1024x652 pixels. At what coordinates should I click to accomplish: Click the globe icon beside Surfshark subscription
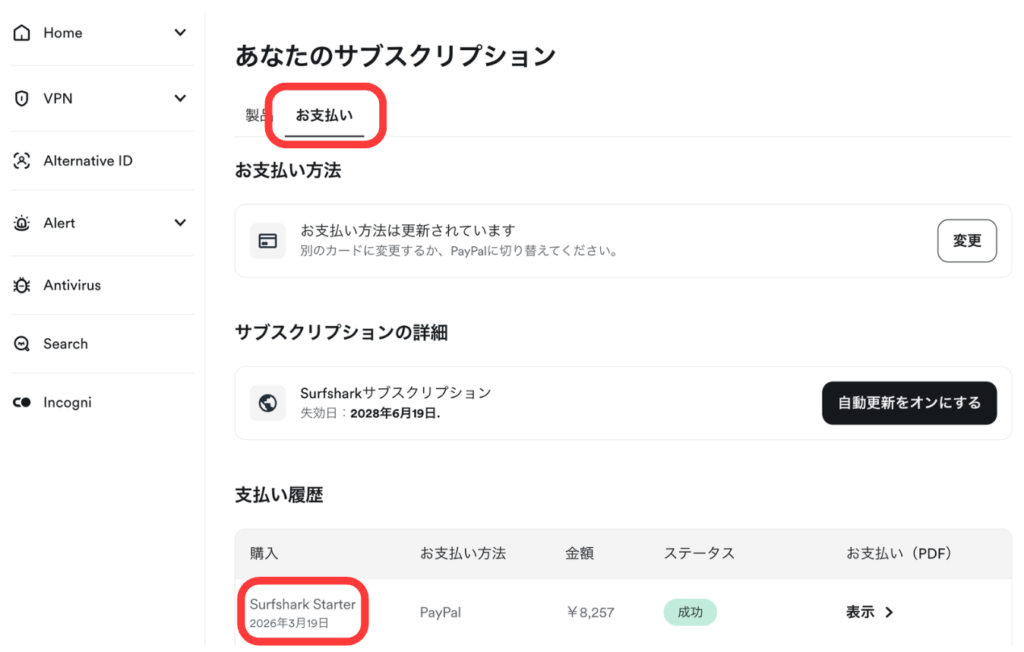click(267, 403)
